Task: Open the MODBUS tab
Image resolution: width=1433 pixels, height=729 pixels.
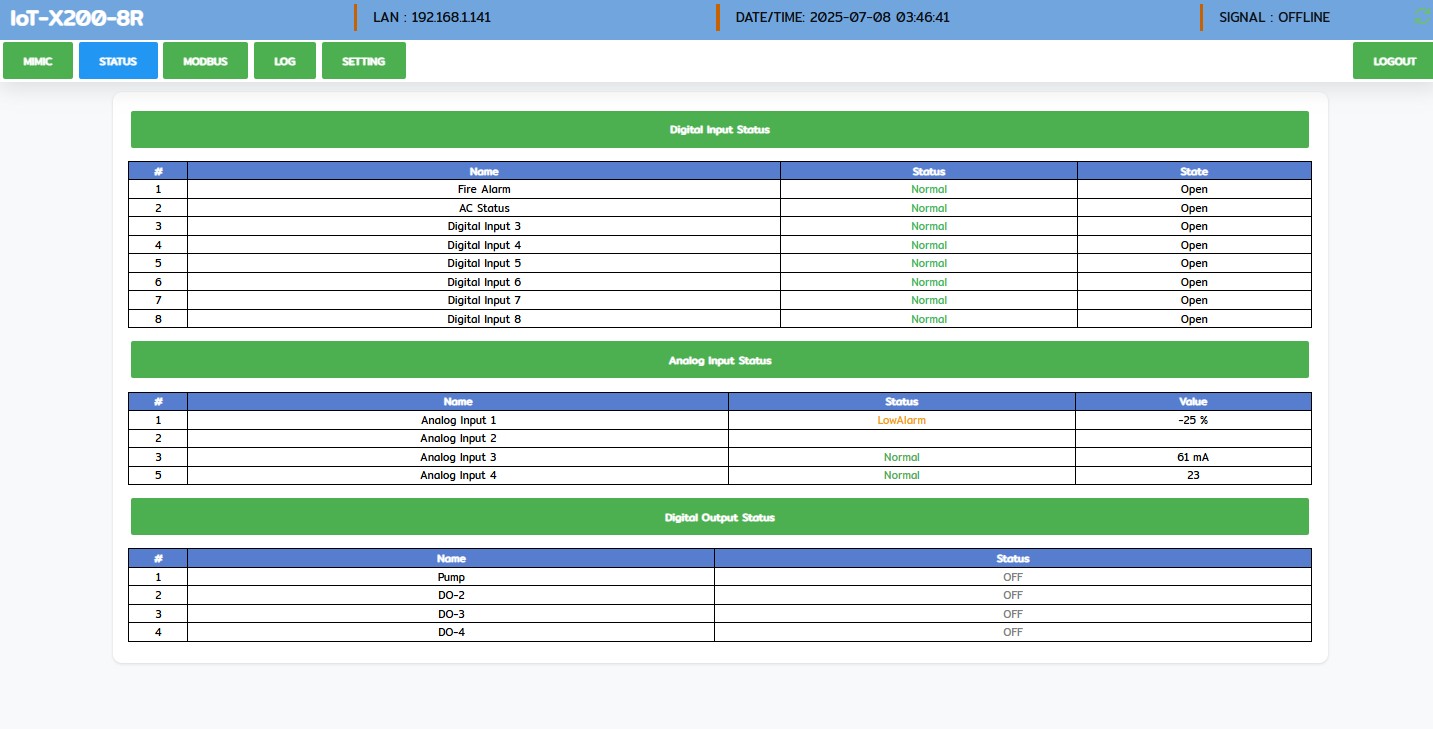Action: tap(205, 61)
